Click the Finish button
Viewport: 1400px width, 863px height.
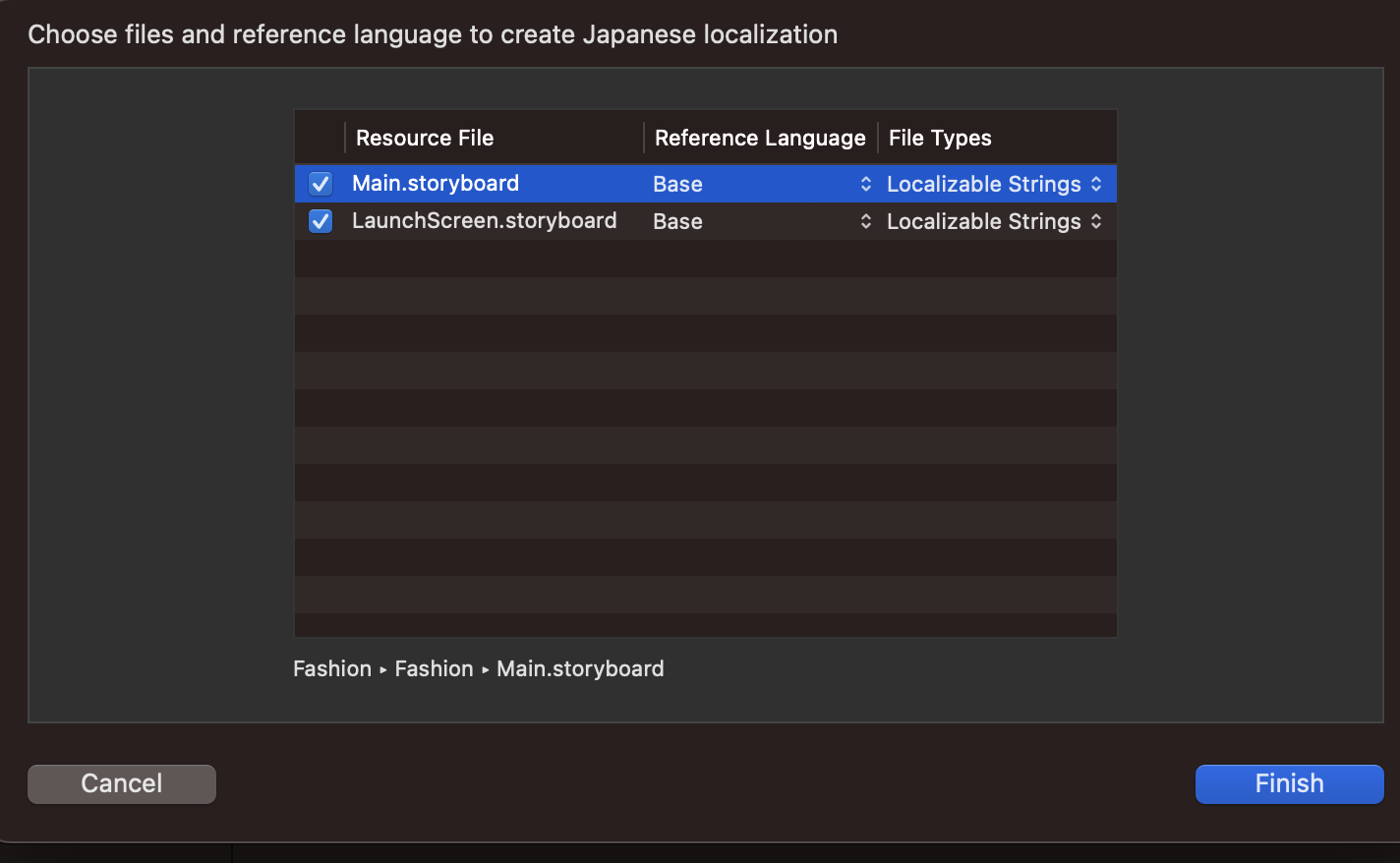(1289, 783)
